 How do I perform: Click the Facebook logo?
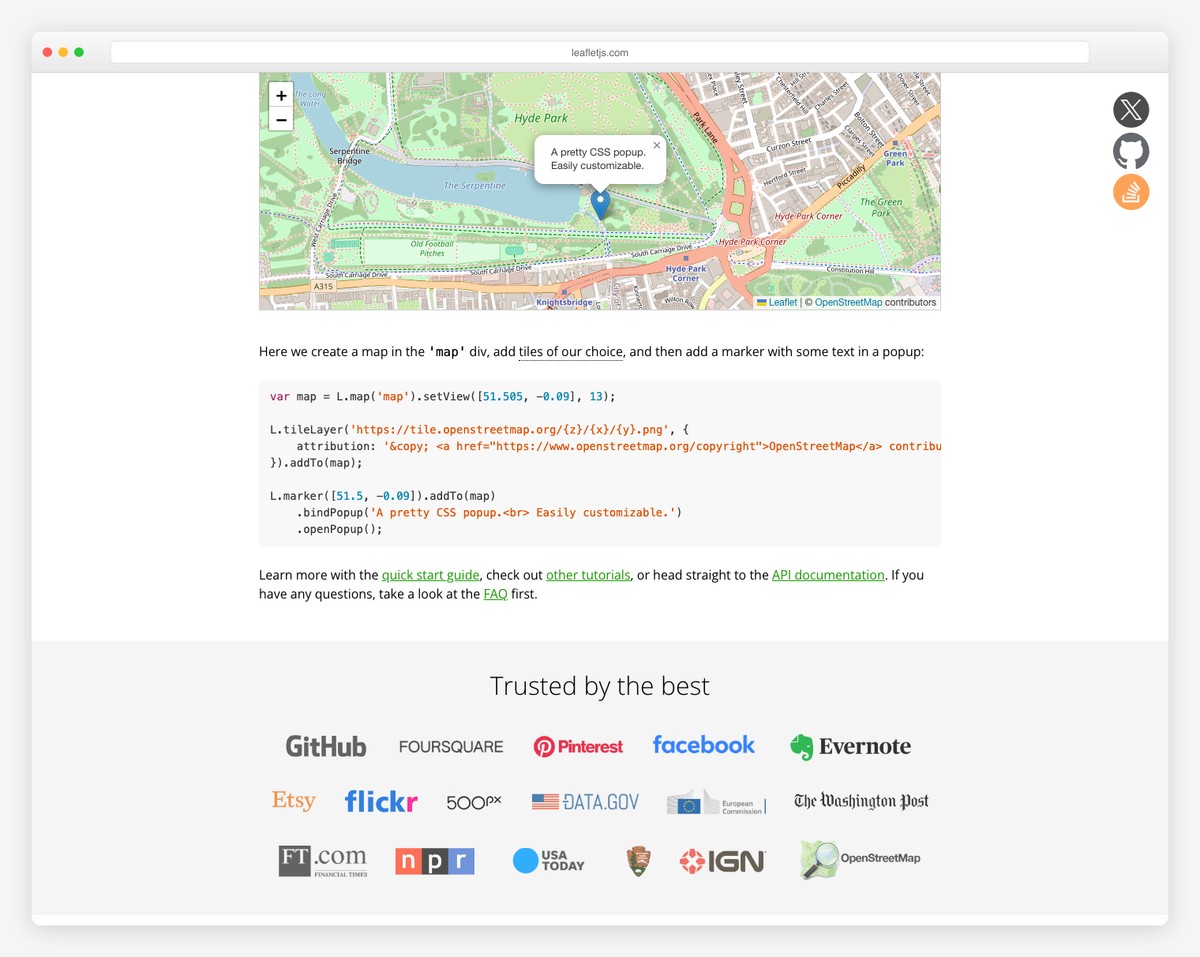pos(704,744)
